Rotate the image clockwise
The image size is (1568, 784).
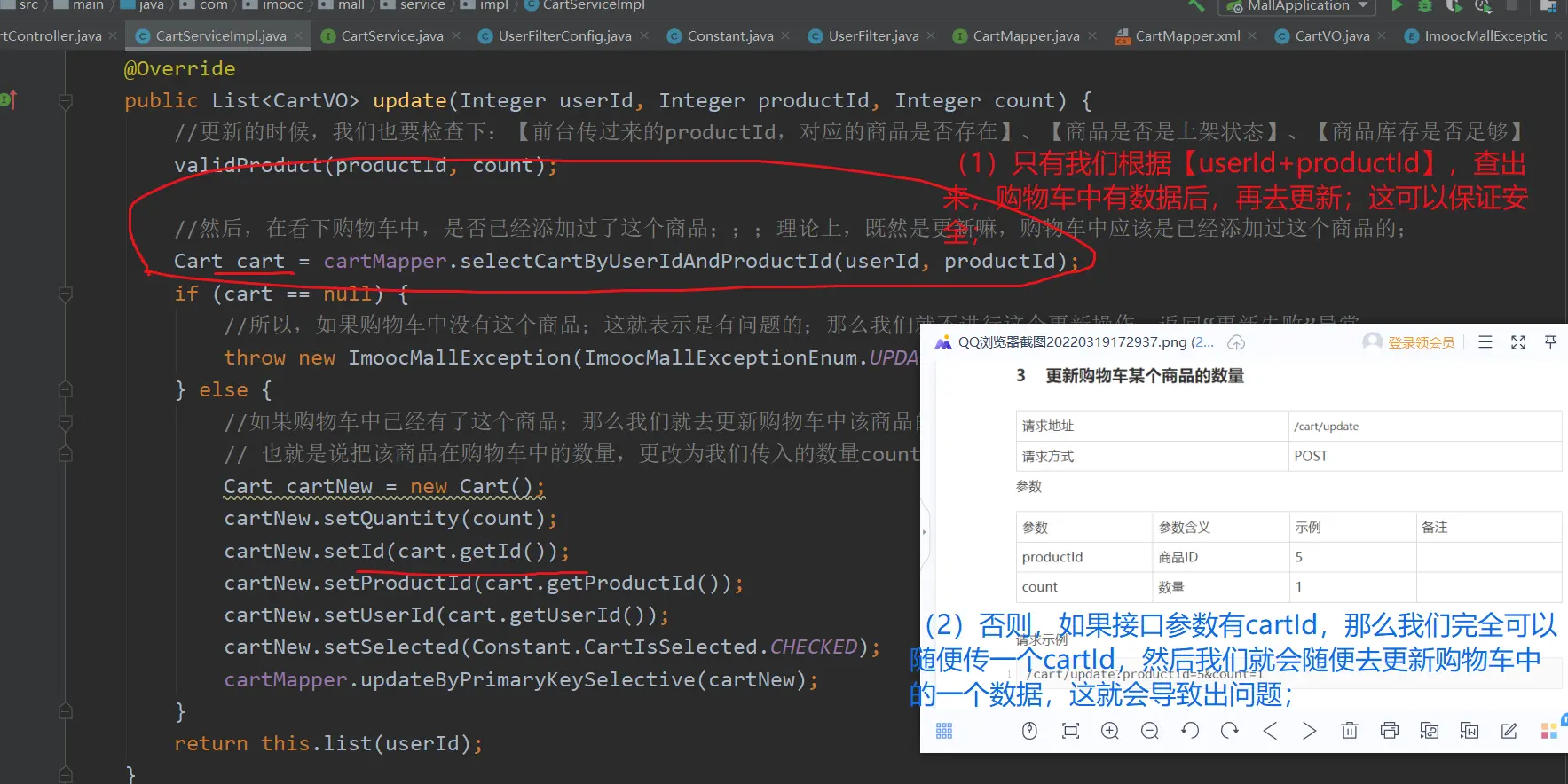pyautogui.click(x=1230, y=731)
